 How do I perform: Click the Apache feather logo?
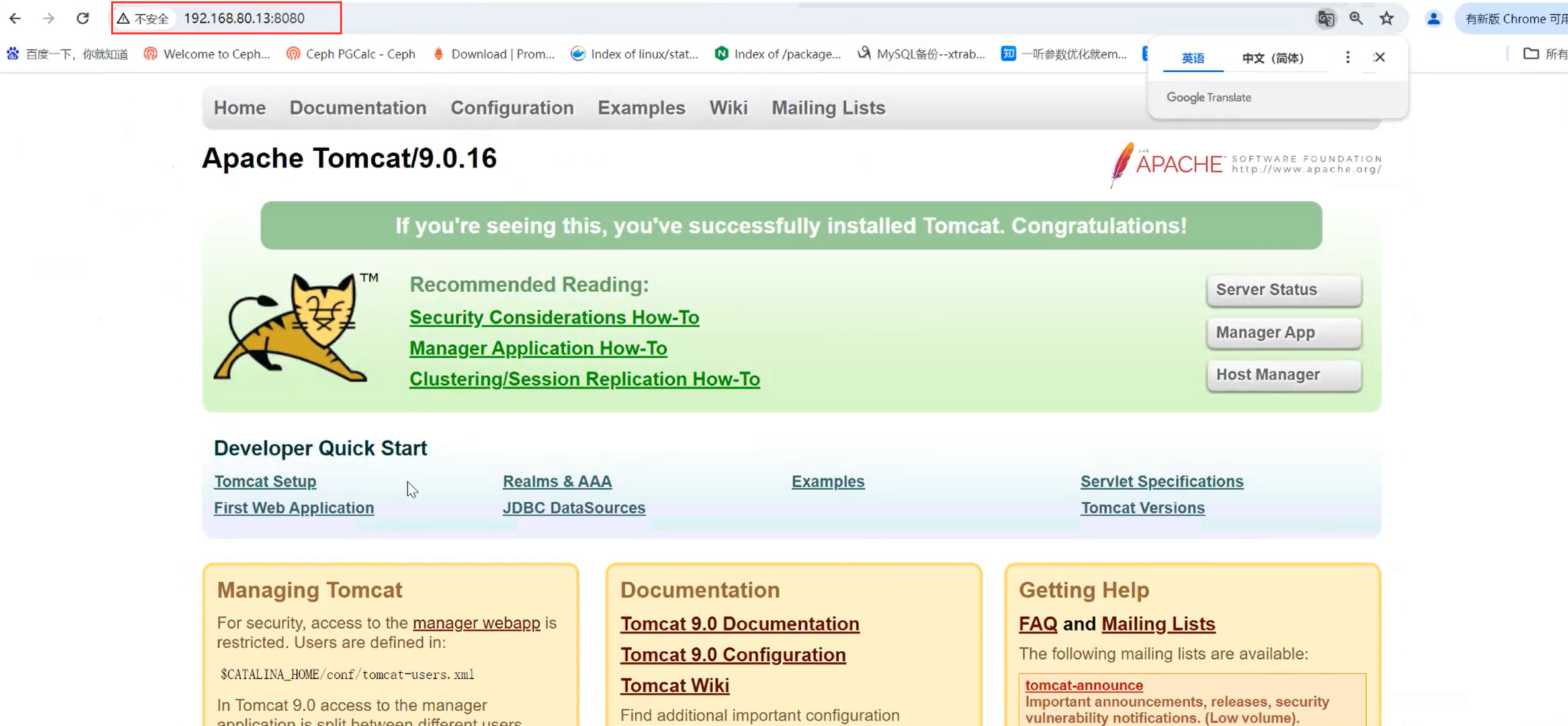[x=1123, y=164]
